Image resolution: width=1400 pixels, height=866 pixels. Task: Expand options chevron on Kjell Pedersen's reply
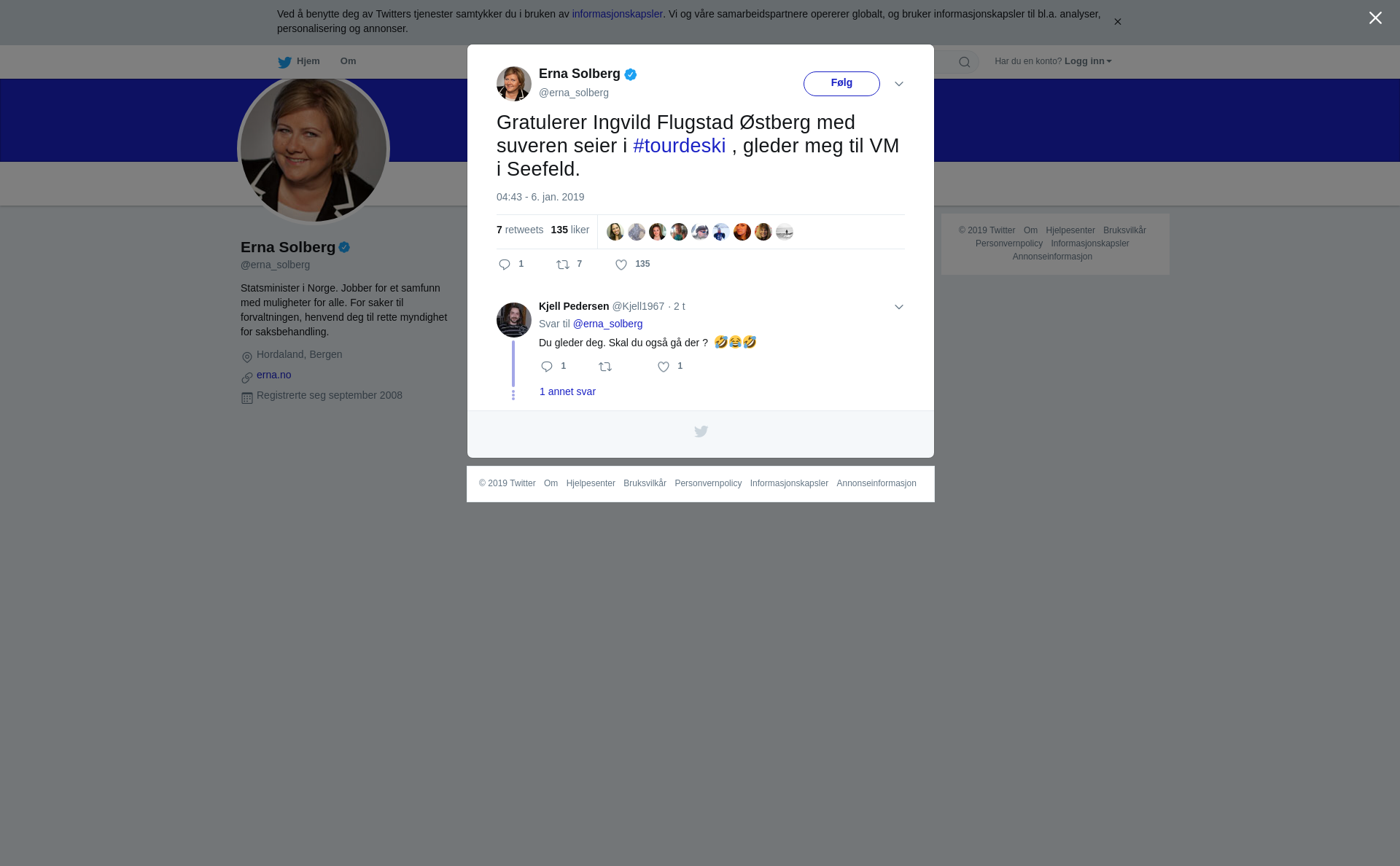899,307
